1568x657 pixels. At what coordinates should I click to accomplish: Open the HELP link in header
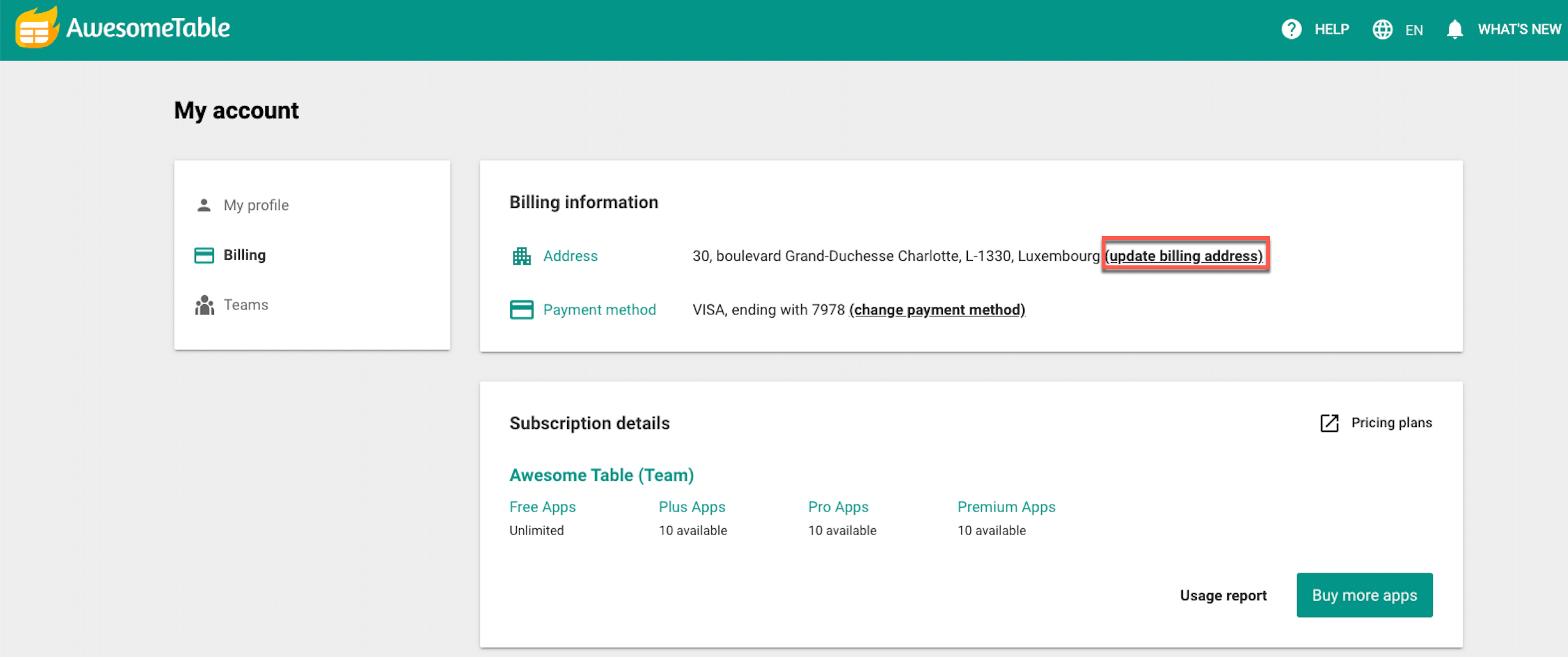pyautogui.click(x=1331, y=29)
